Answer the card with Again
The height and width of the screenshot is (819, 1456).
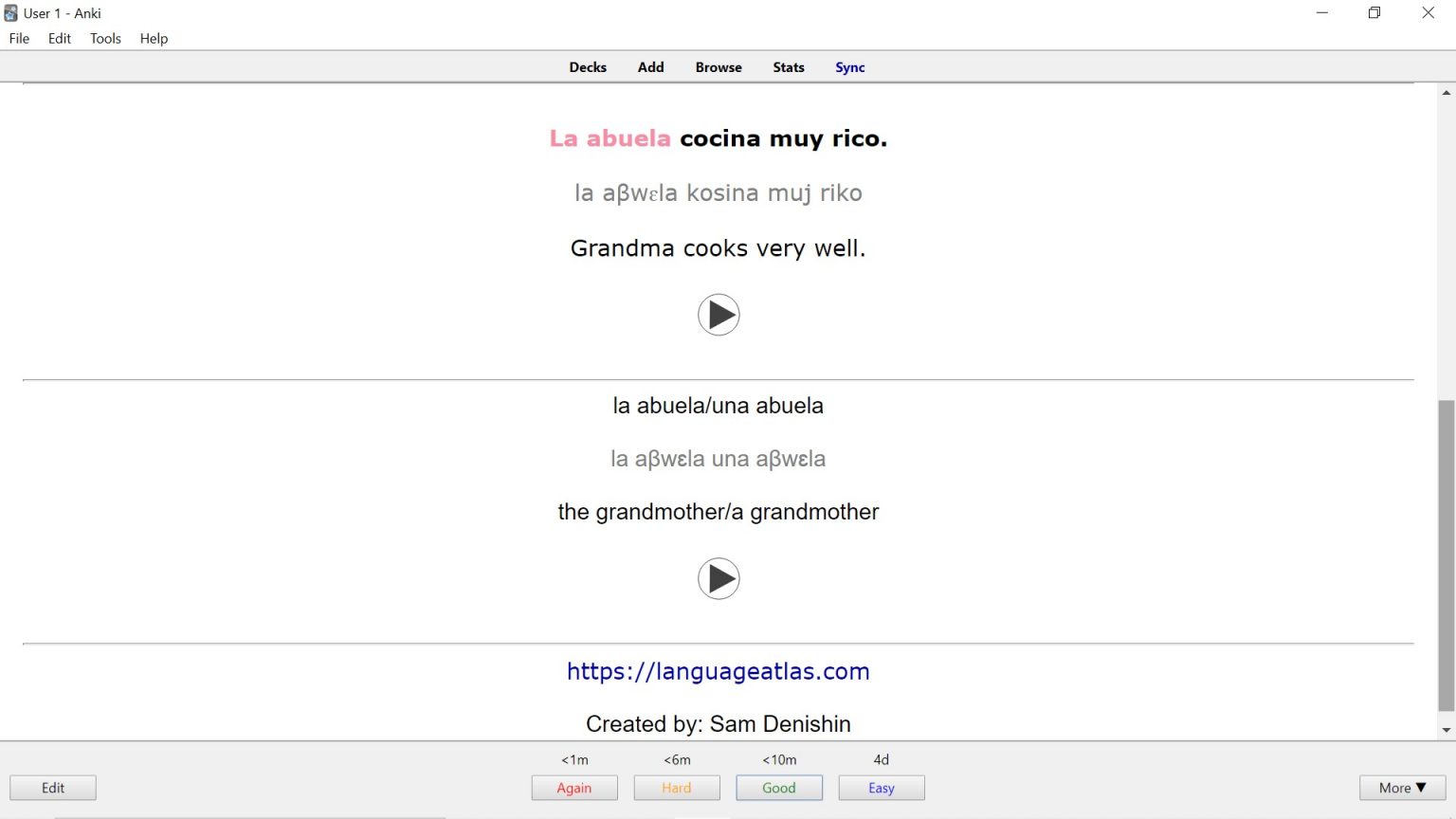[574, 787]
